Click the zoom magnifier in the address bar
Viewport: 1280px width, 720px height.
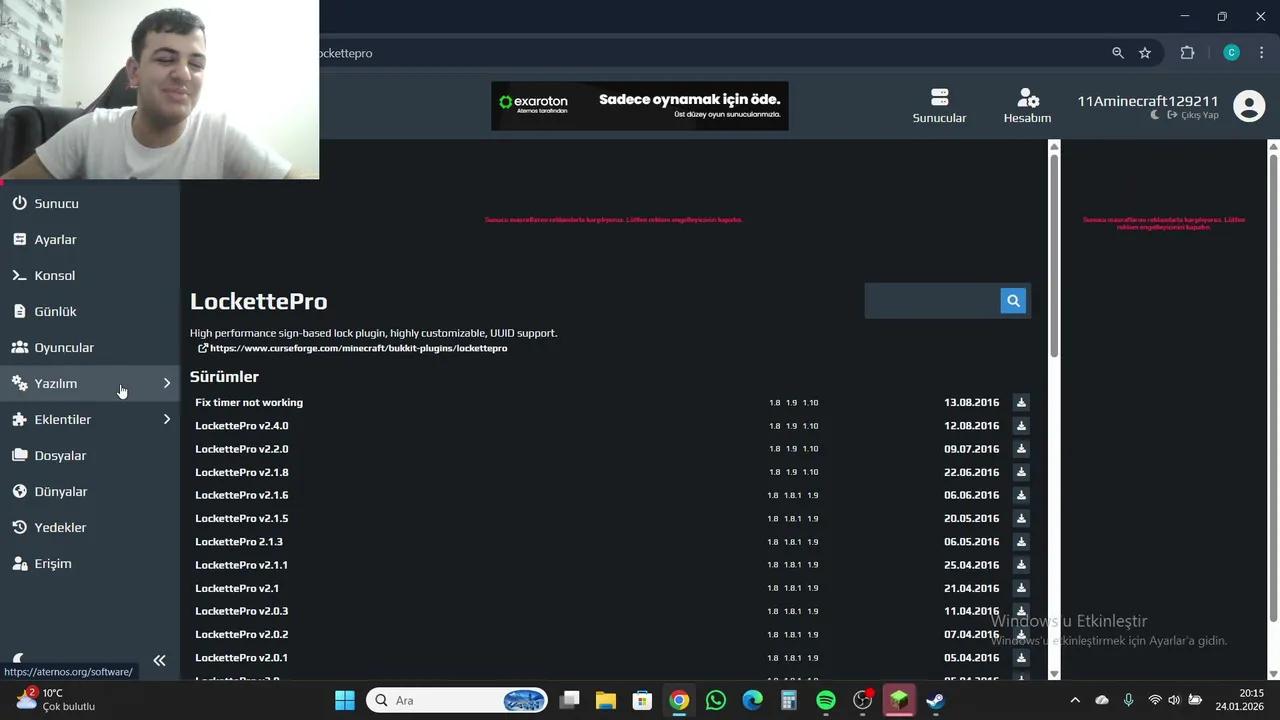(x=1118, y=53)
